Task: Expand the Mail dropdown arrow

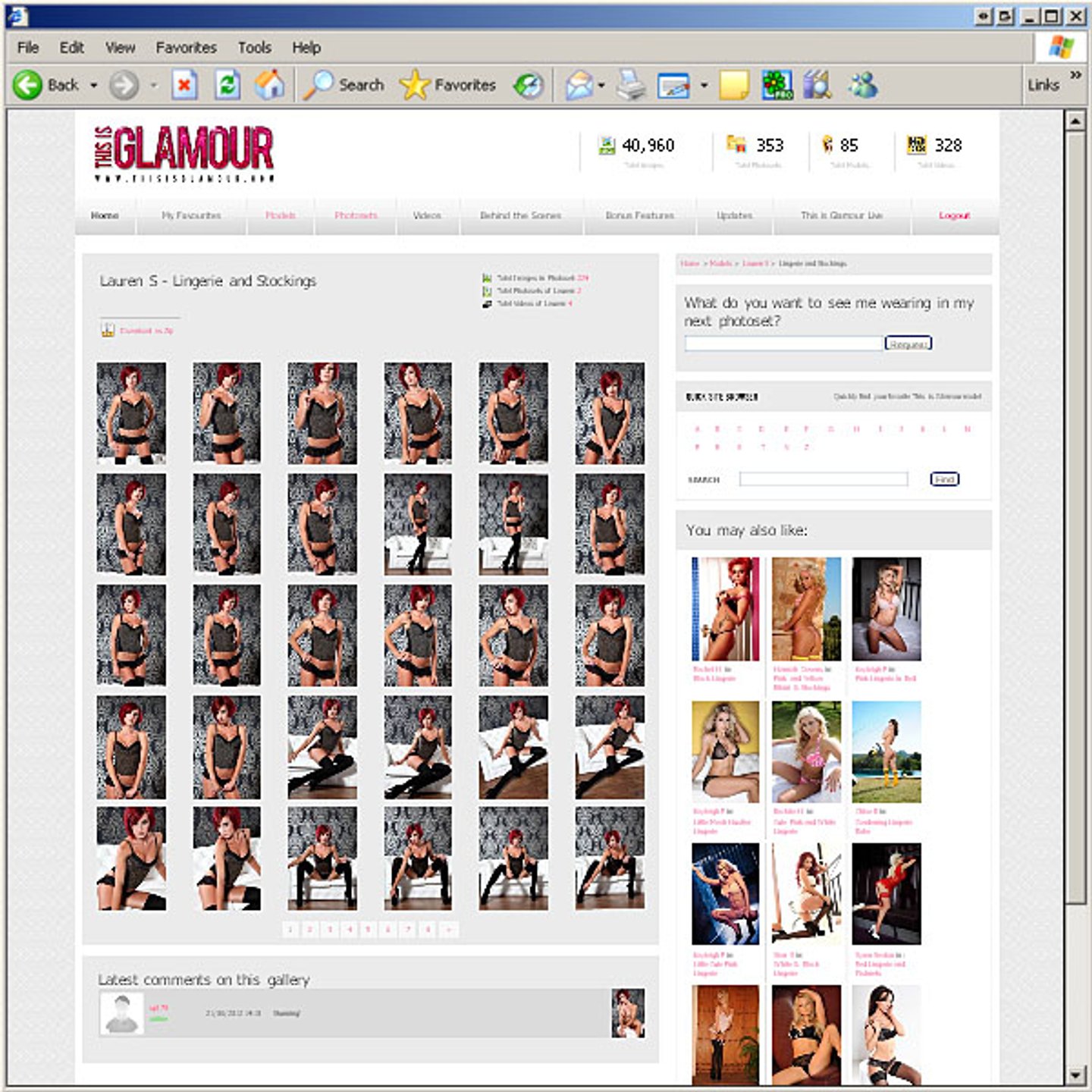Action: click(x=601, y=85)
